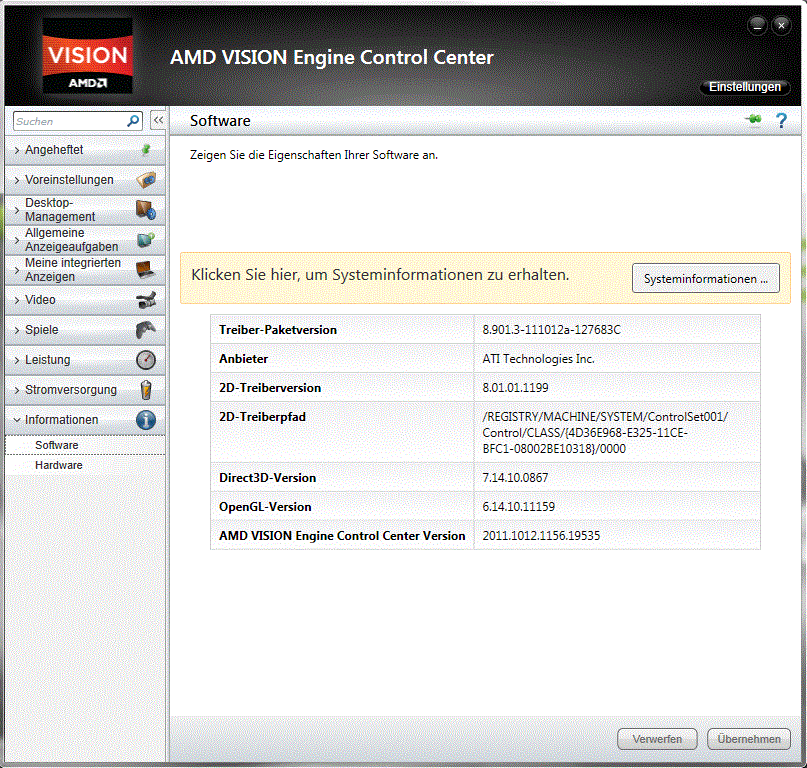The height and width of the screenshot is (768, 807).
Task: Expand the Angeheftet section arrow
Action: point(17,150)
